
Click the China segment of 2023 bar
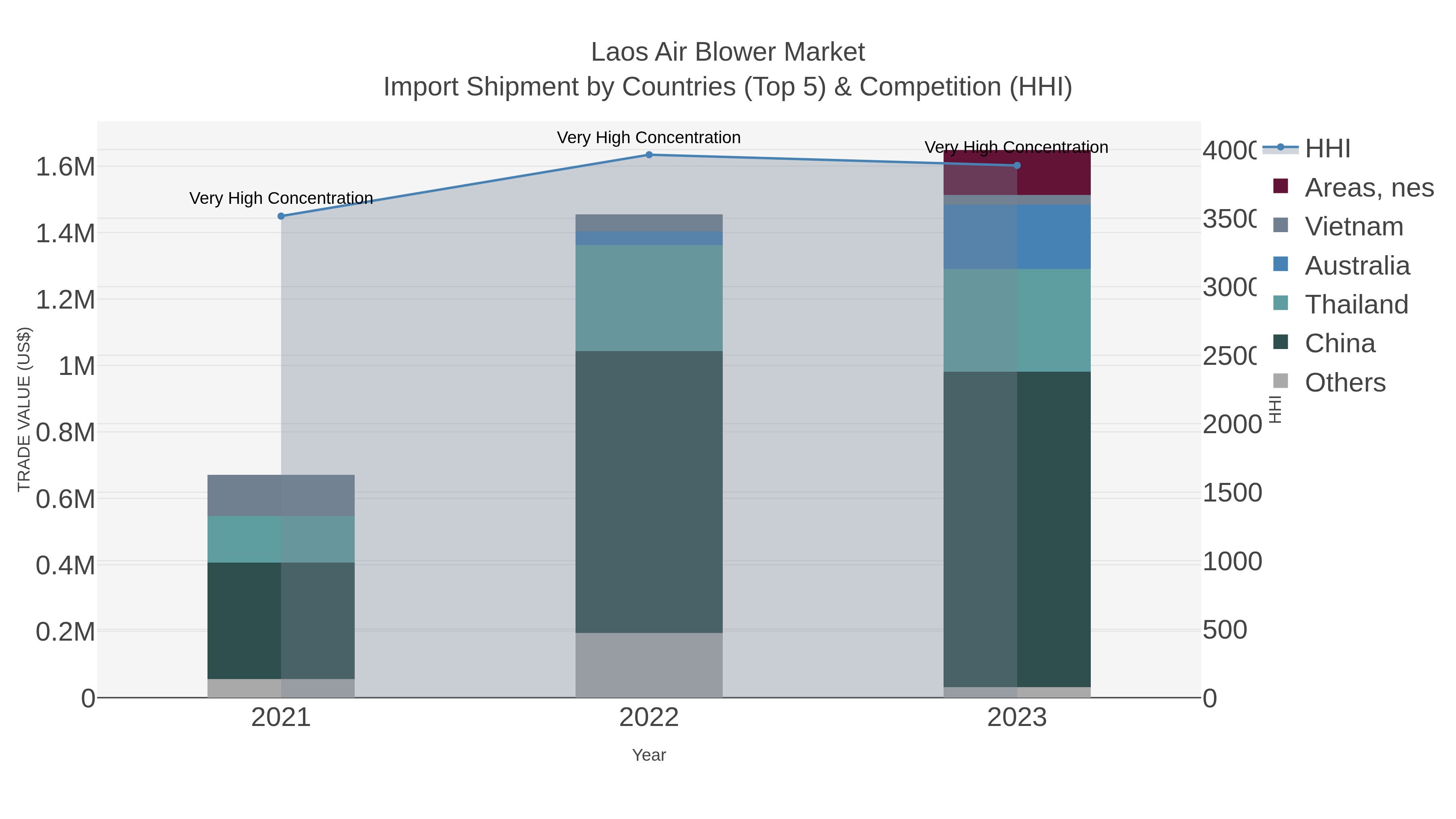(x=1017, y=529)
